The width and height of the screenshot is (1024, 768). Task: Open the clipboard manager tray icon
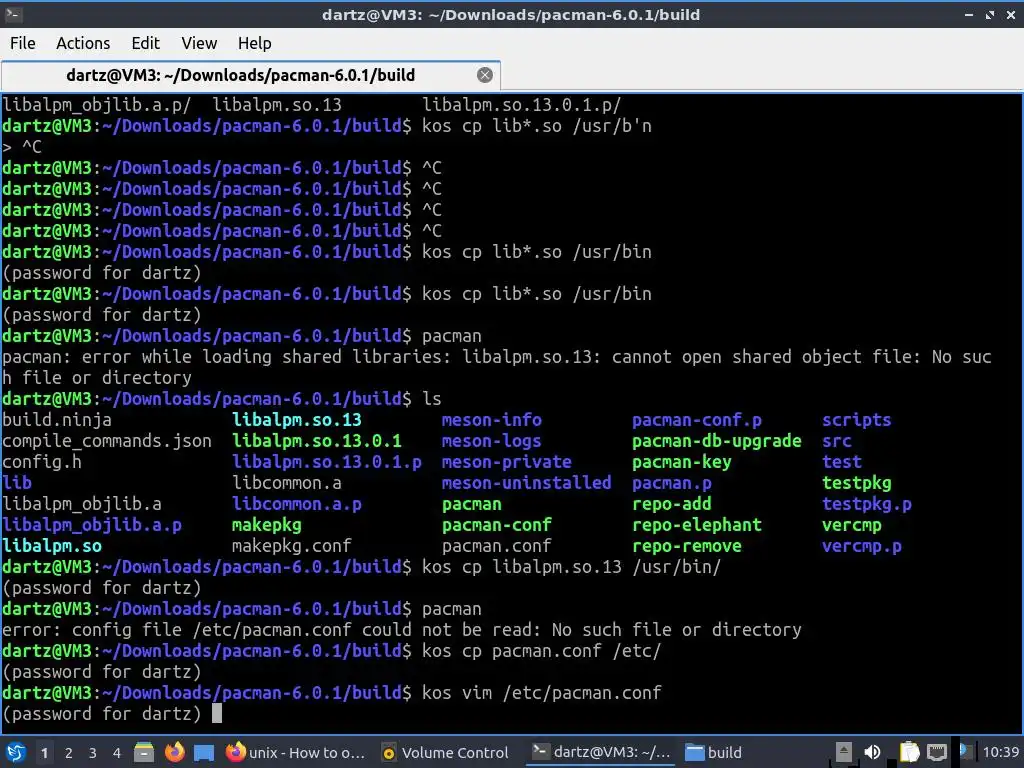click(909, 752)
